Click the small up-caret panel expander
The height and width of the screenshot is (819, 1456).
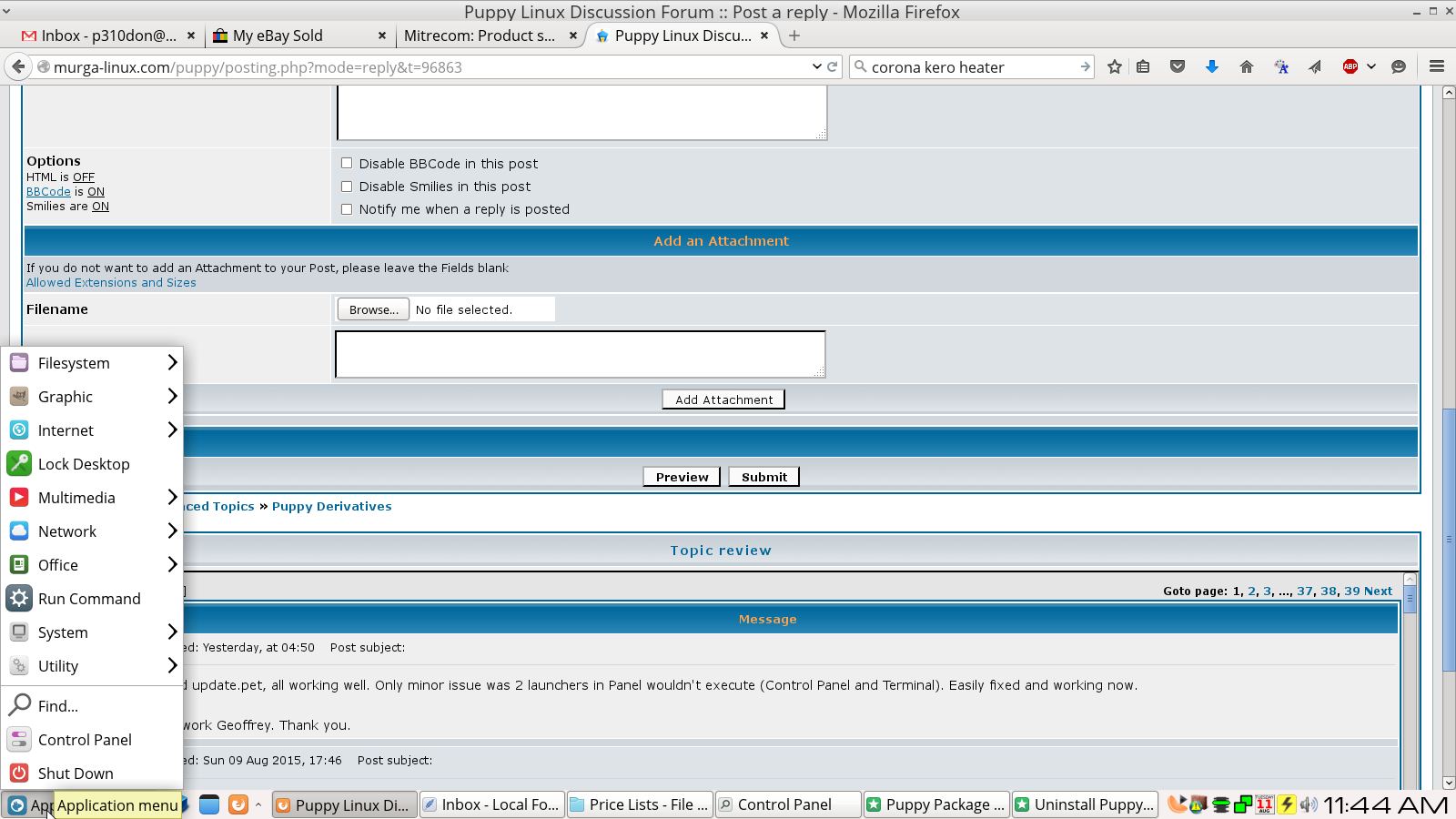258,804
